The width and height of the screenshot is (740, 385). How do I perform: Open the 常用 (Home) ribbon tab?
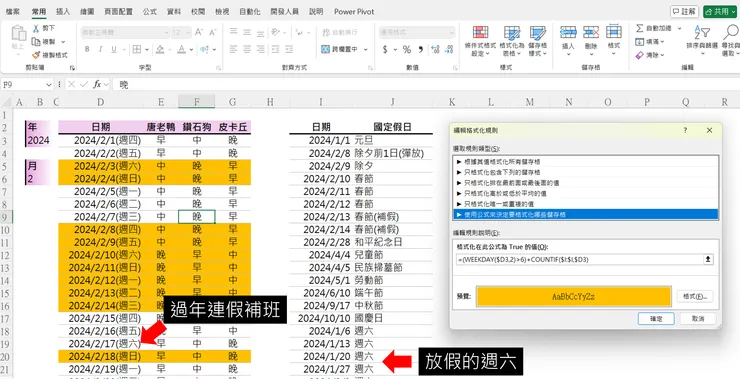[x=39, y=11]
